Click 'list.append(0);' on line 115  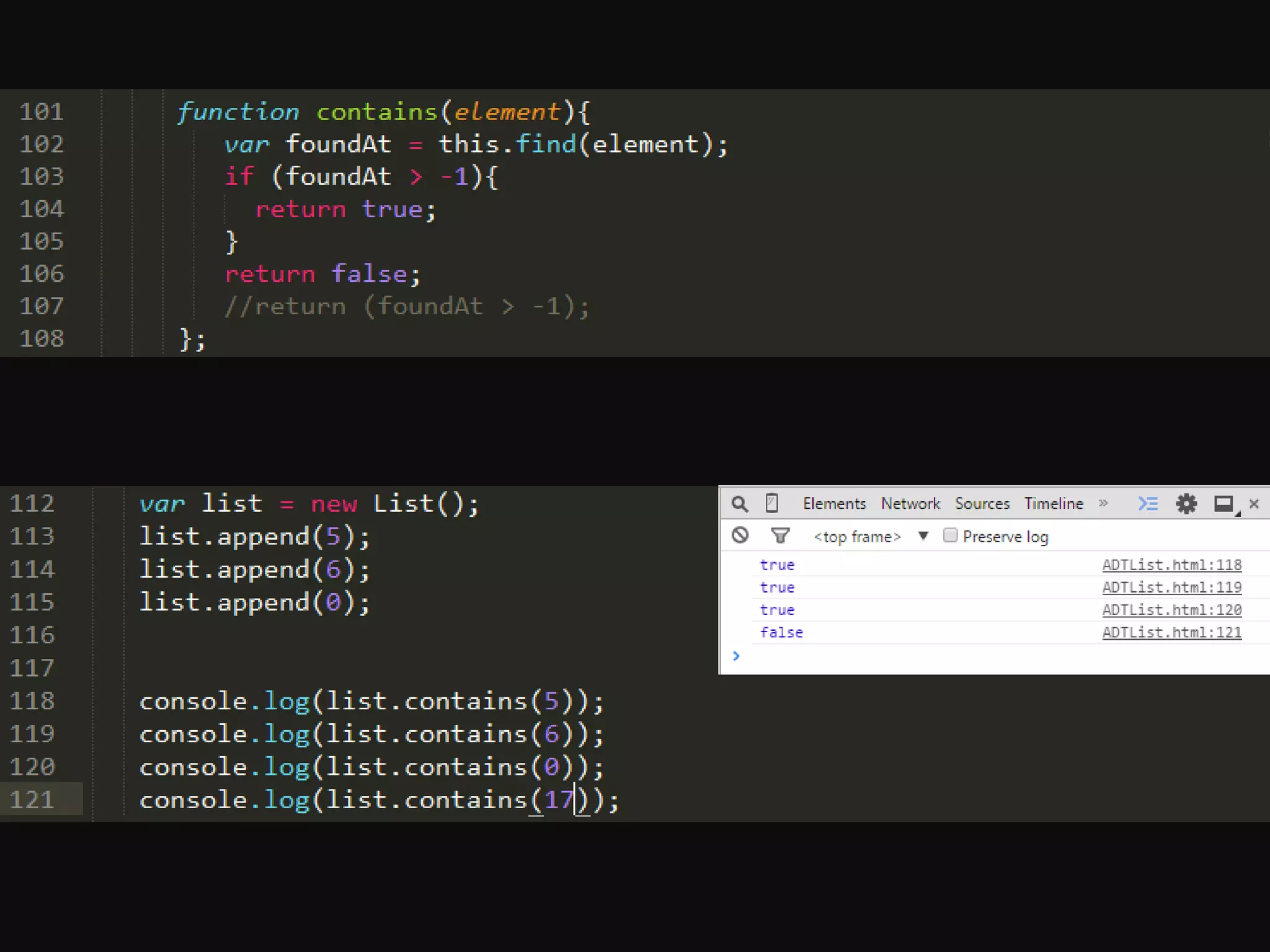point(254,602)
